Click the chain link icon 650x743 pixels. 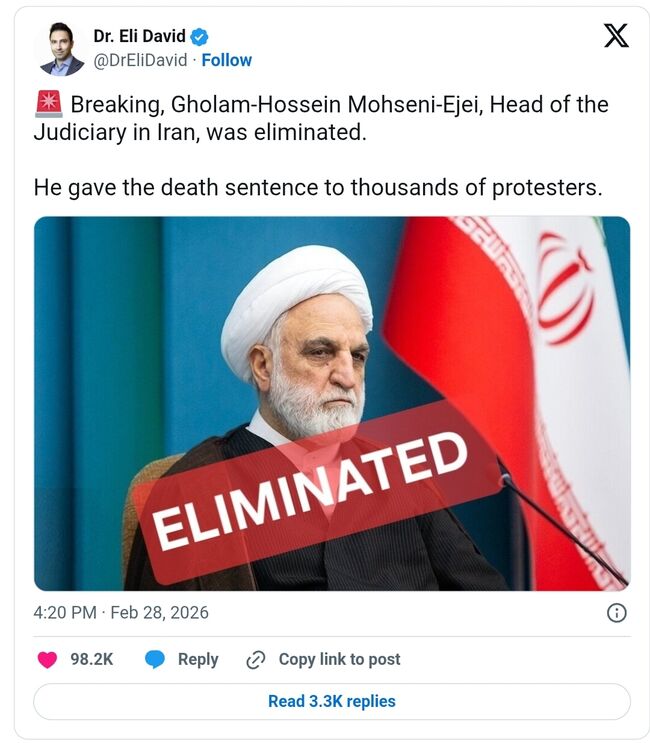point(256,660)
